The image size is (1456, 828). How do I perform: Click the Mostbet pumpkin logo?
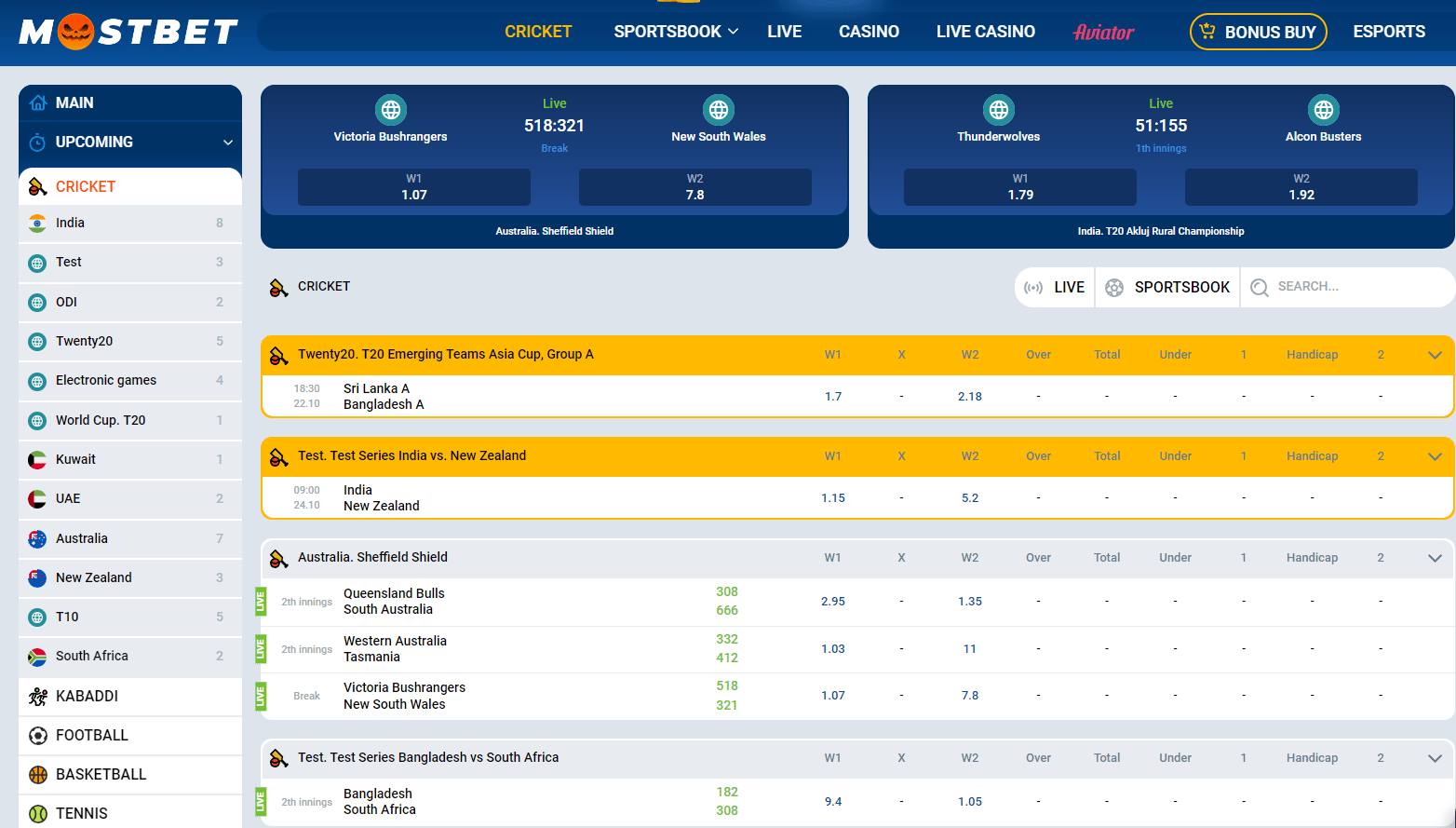click(128, 32)
